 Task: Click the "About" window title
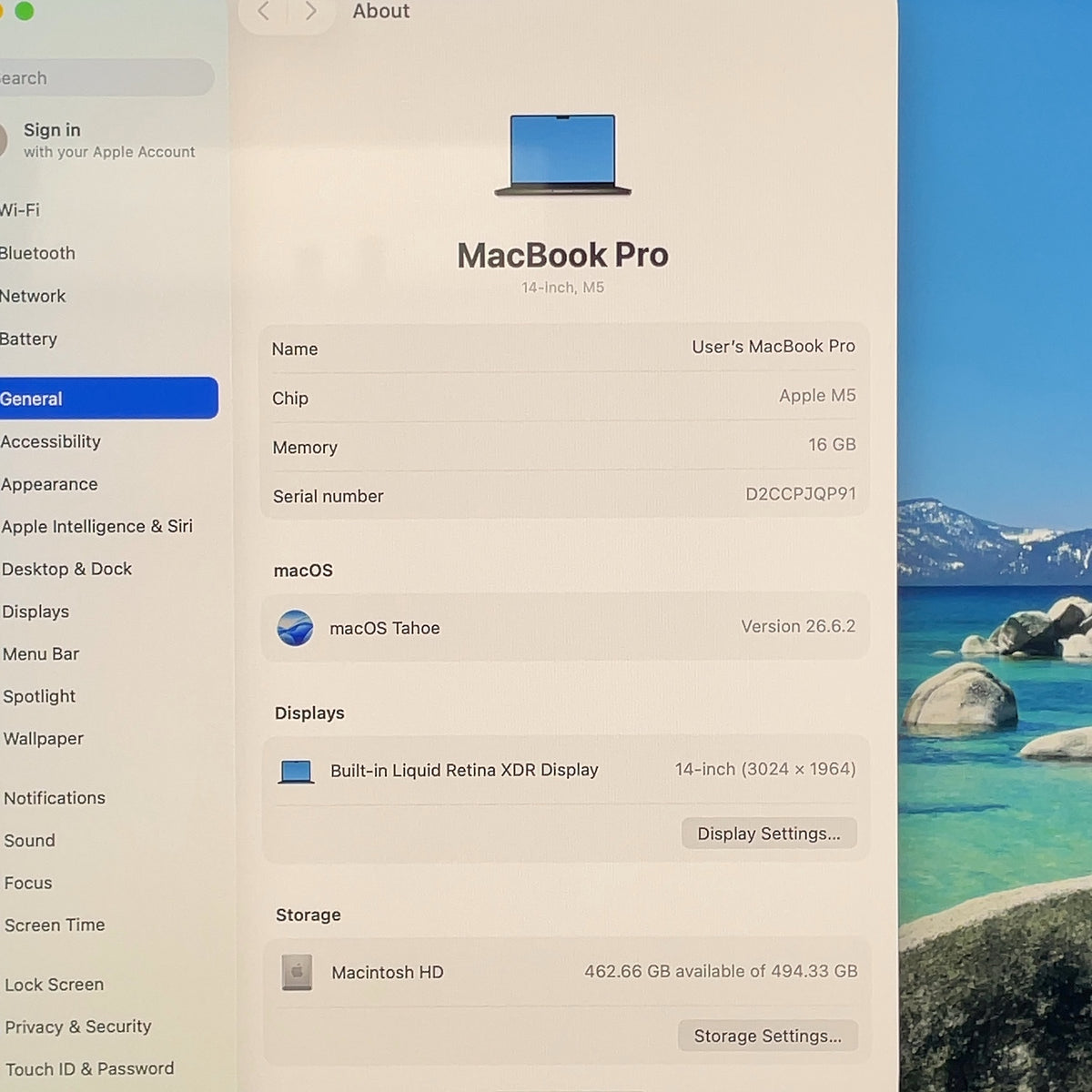[381, 11]
